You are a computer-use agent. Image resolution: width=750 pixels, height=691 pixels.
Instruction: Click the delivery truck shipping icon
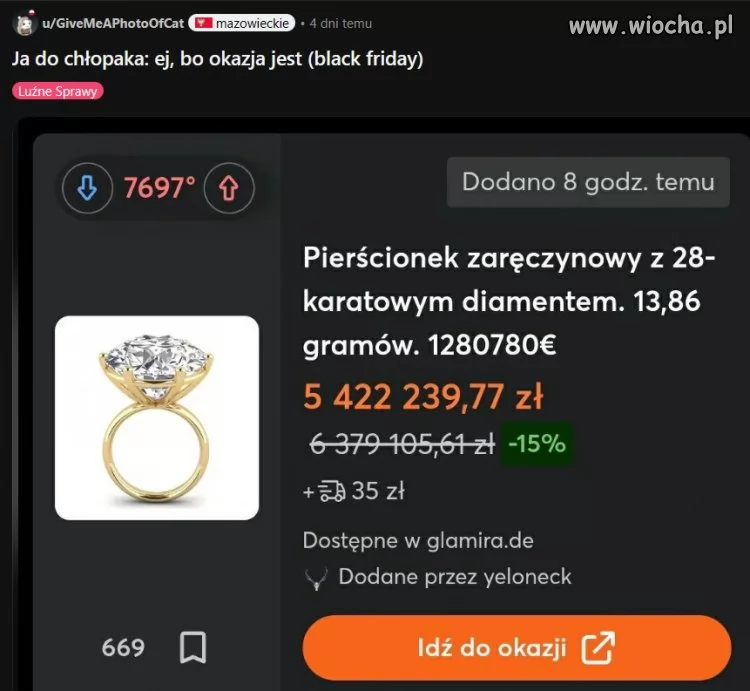coord(331,491)
